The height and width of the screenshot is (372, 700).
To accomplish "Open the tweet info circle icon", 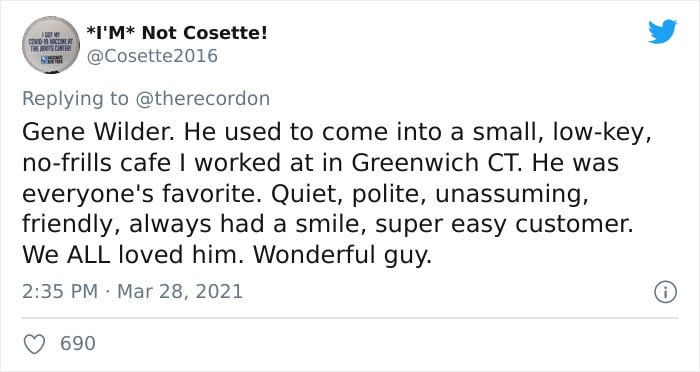I will (665, 292).
